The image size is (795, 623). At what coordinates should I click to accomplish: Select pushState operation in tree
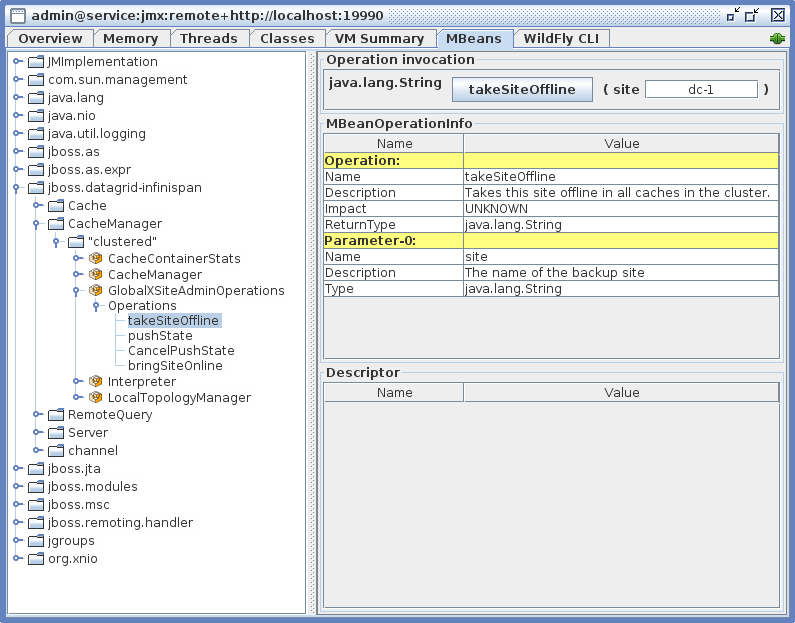pos(160,336)
